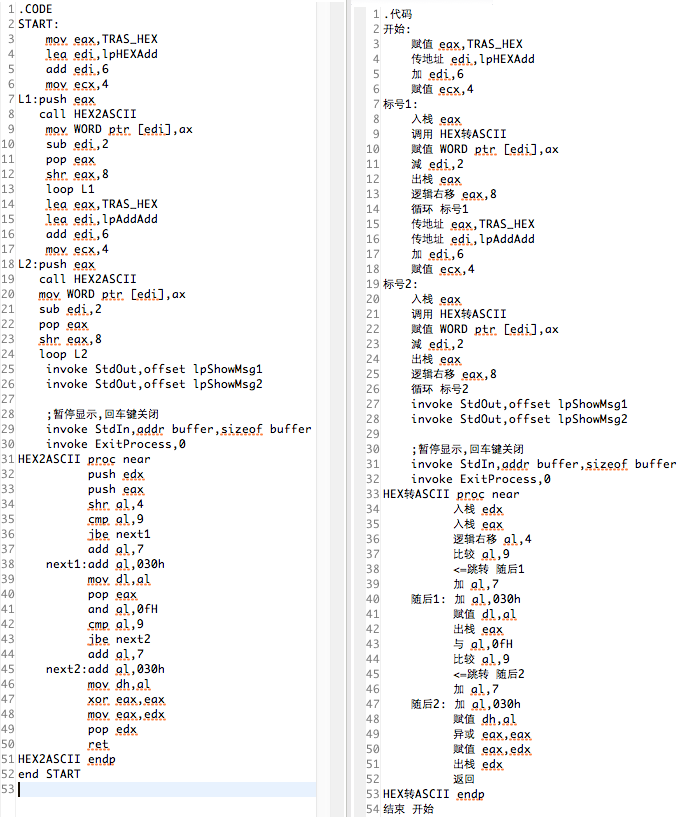Click the 'mov dl,al' instruction
684x817 pixels.
[119, 579]
